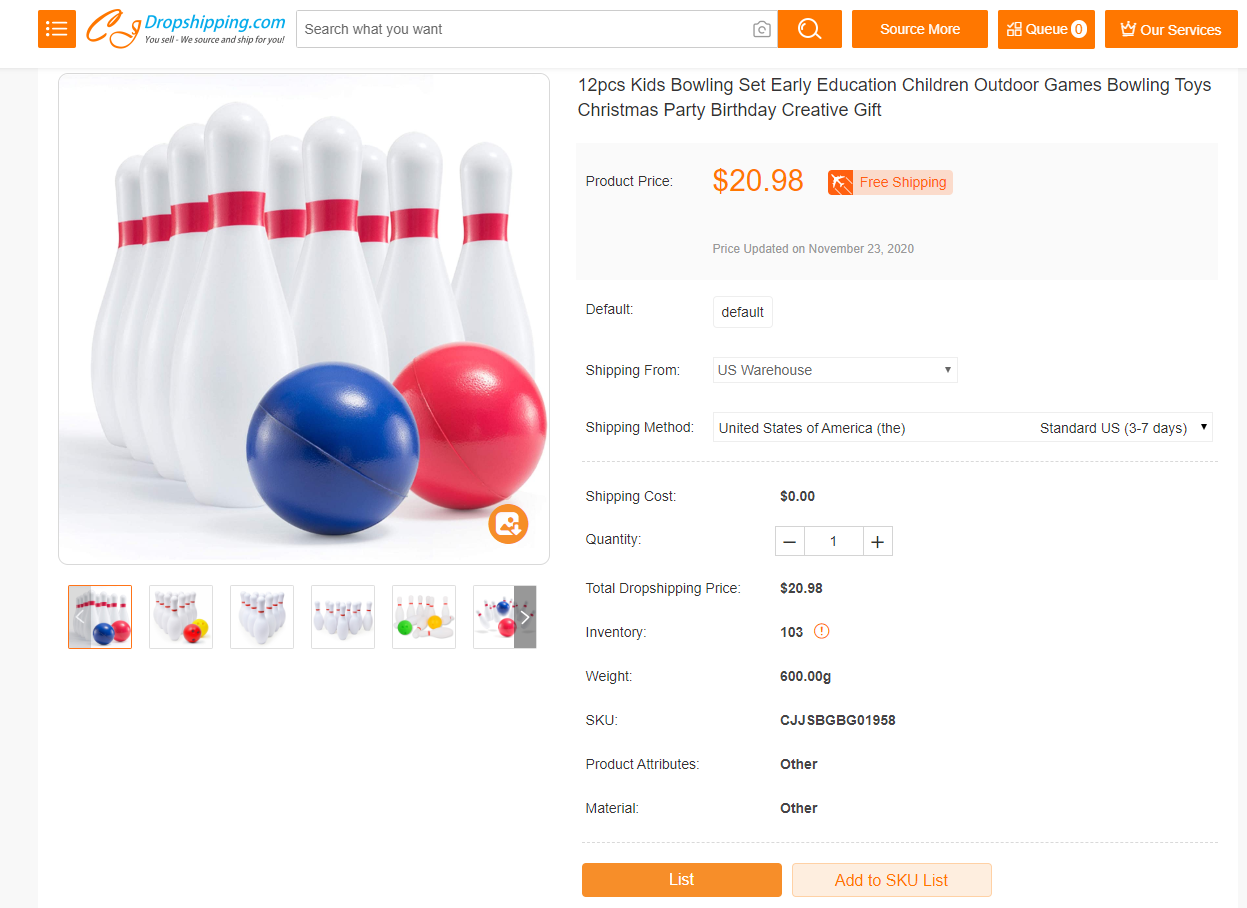This screenshot has height=908, width=1247.
Task: Select the 'default' variant option
Action: click(x=742, y=312)
